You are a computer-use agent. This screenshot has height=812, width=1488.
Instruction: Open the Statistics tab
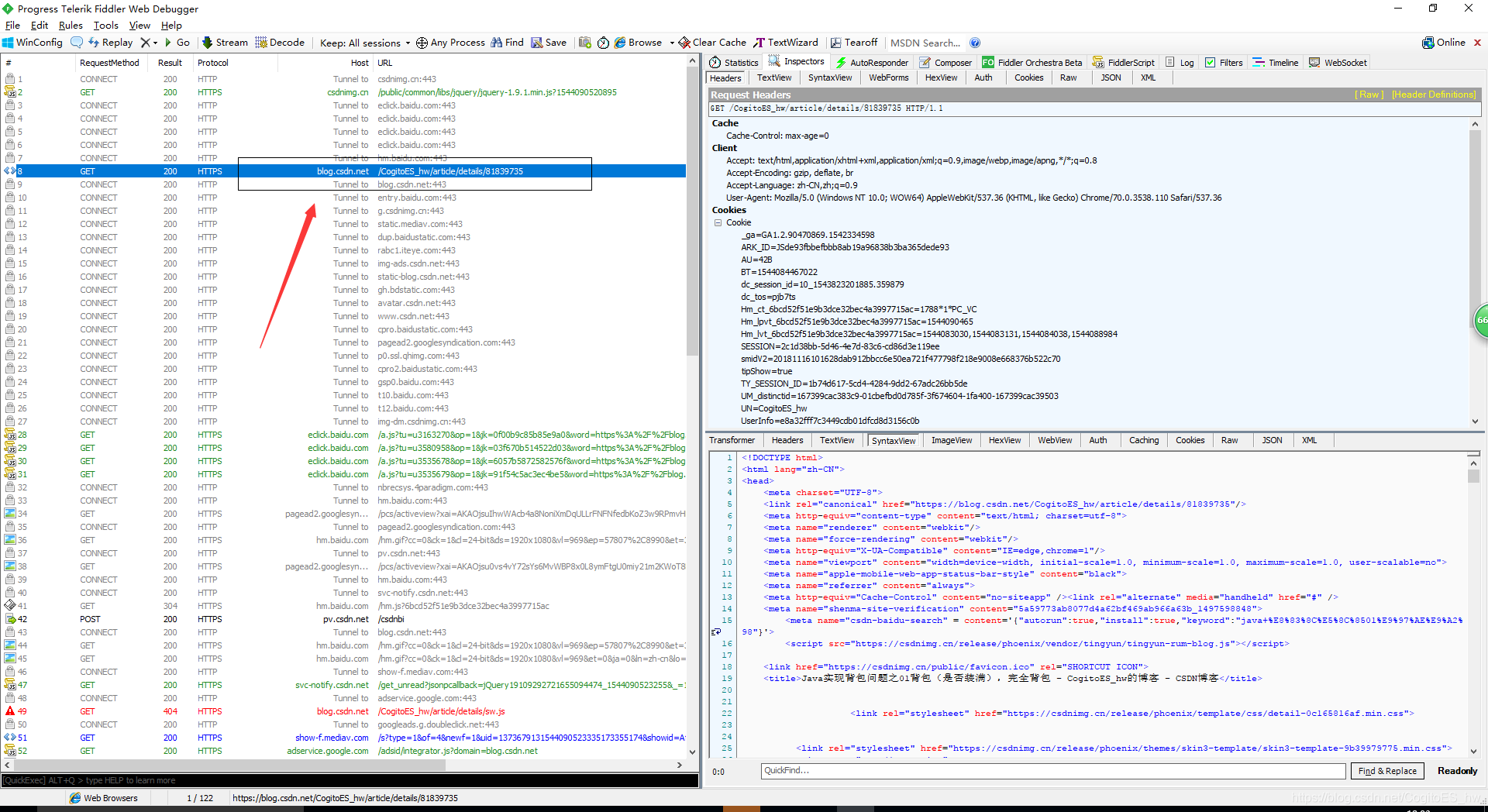tap(734, 63)
